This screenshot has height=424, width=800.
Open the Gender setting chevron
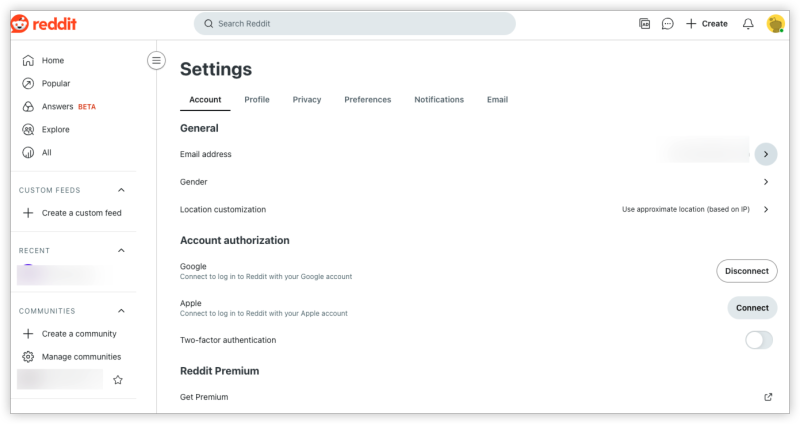click(766, 182)
